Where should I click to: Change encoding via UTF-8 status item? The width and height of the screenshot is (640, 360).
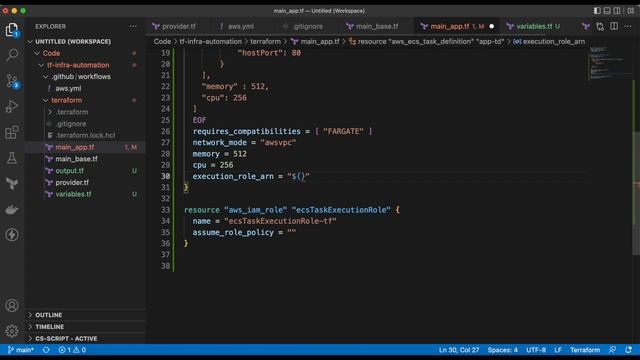pyautogui.click(x=536, y=350)
